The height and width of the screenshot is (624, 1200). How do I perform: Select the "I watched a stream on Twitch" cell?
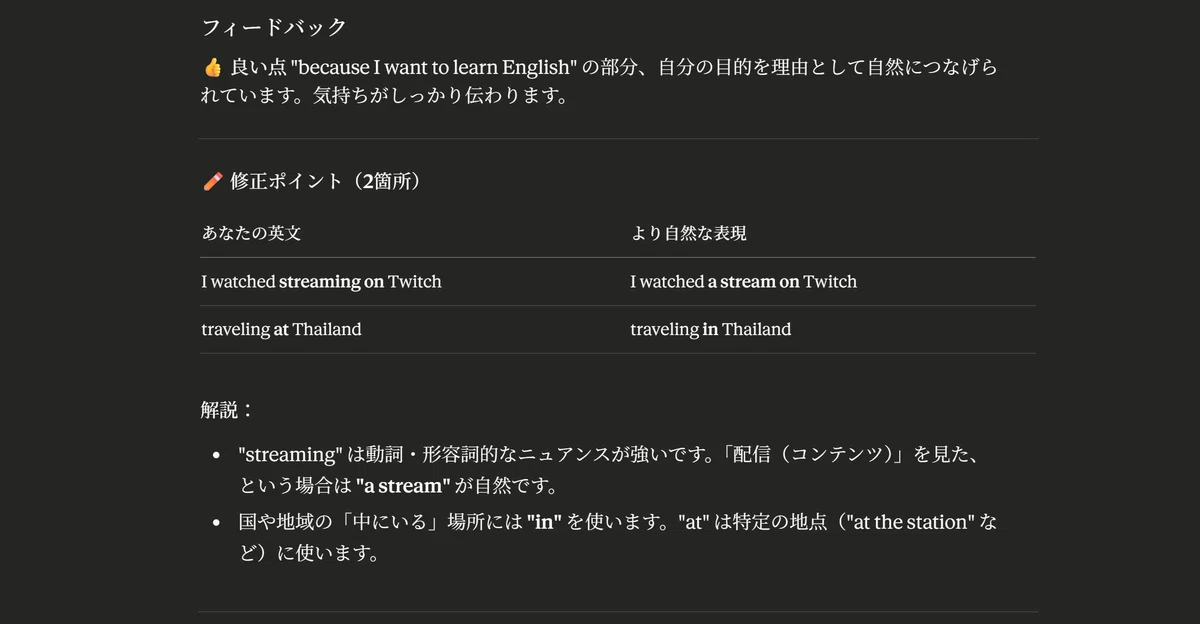pos(743,282)
